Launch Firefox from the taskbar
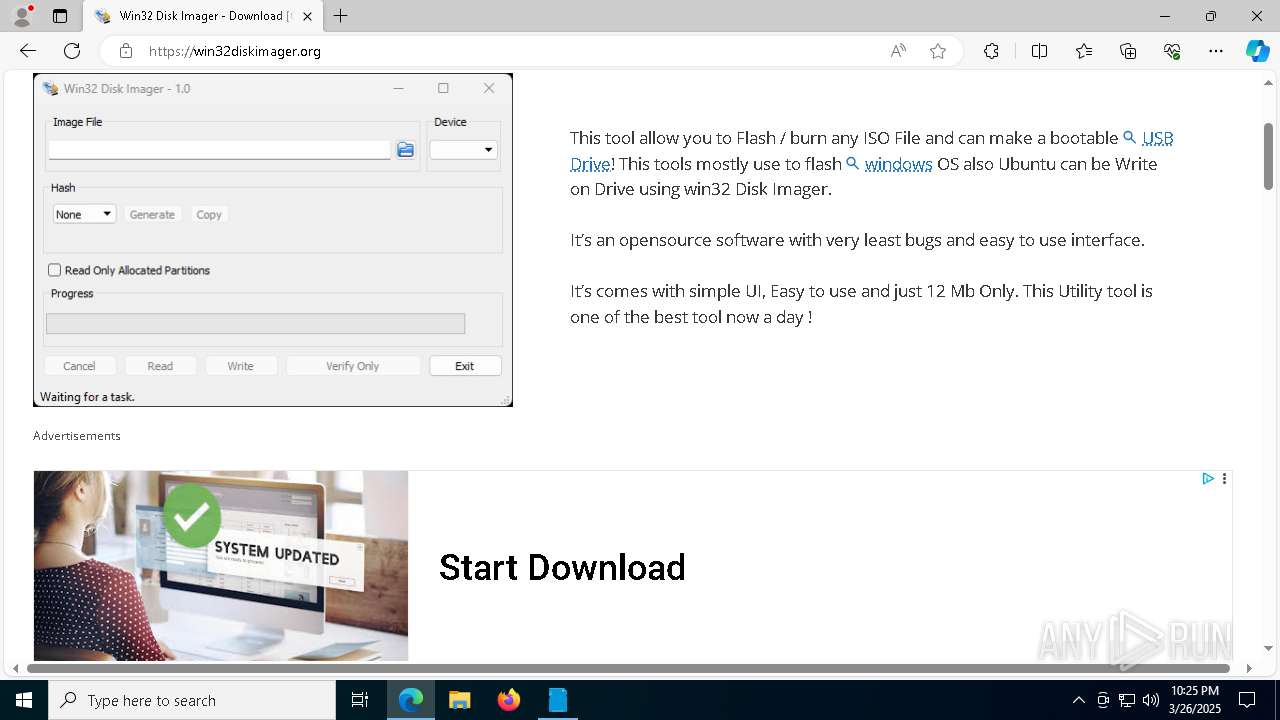This screenshot has width=1280, height=720. [x=509, y=700]
